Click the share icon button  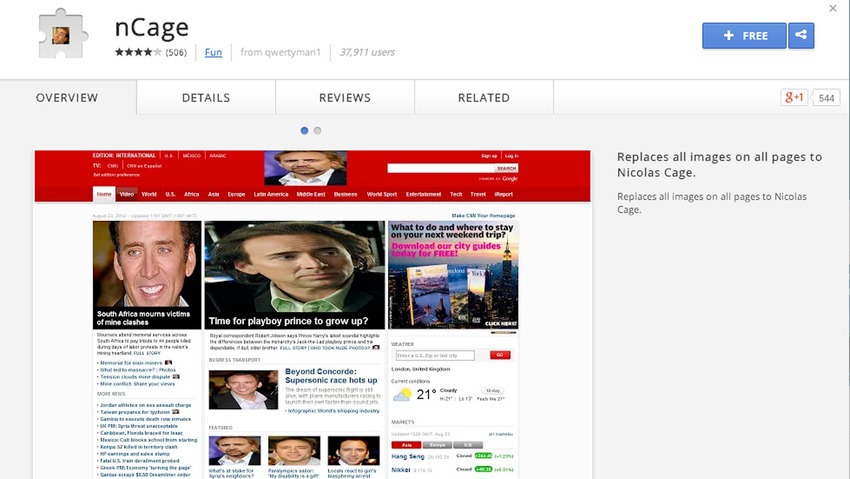coord(801,35)
